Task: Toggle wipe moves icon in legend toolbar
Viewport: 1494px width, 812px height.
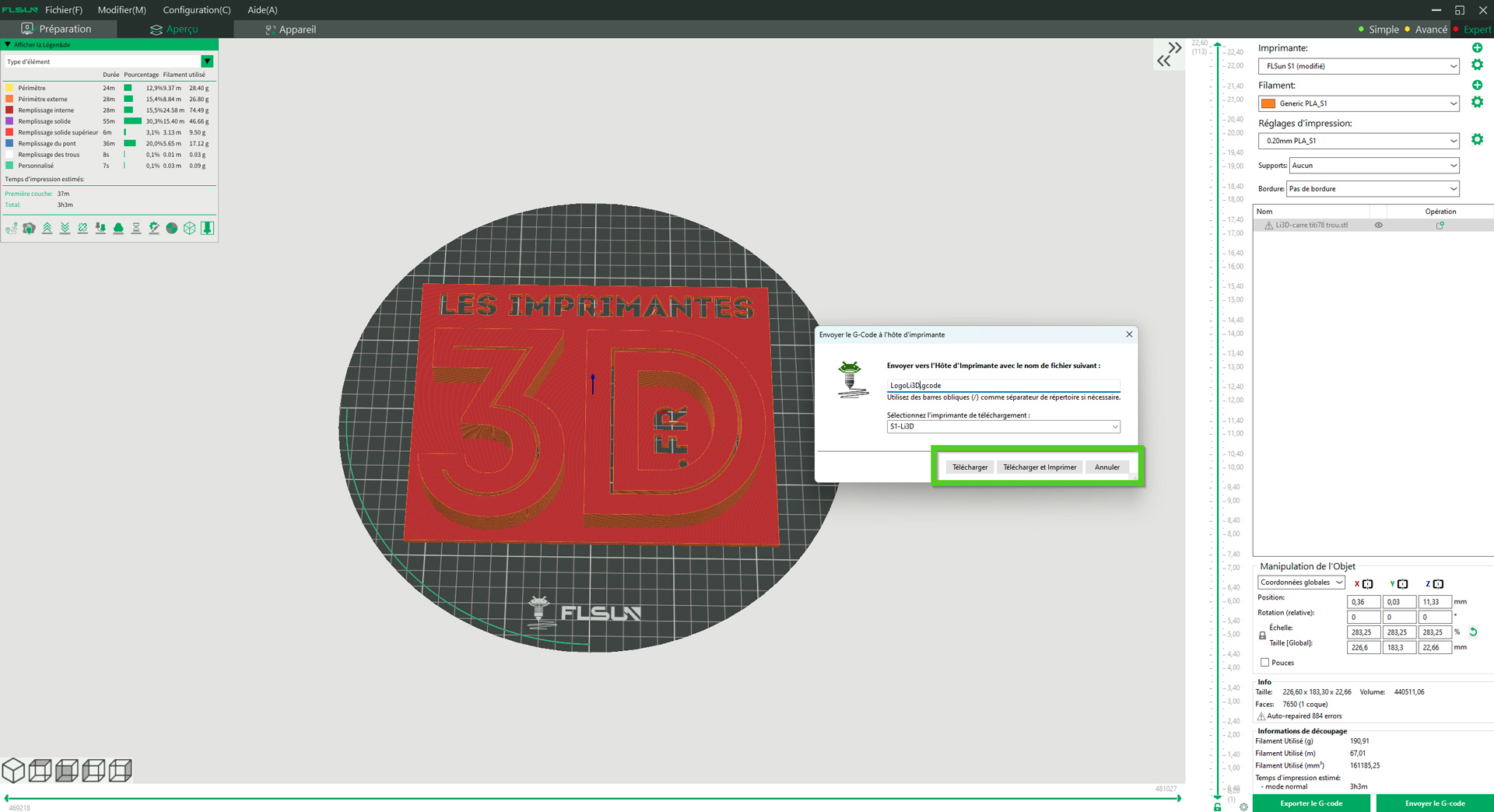Action: [x=30, y=228]
